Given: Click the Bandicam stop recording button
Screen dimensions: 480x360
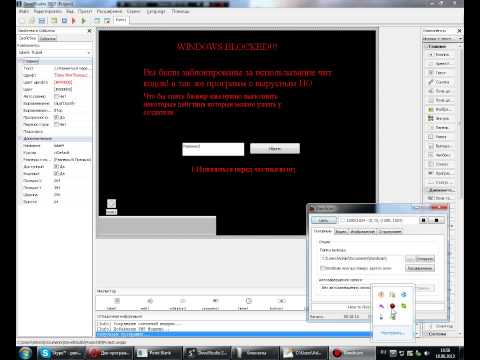Looking at the screenshot, I should tap(436, 220).
